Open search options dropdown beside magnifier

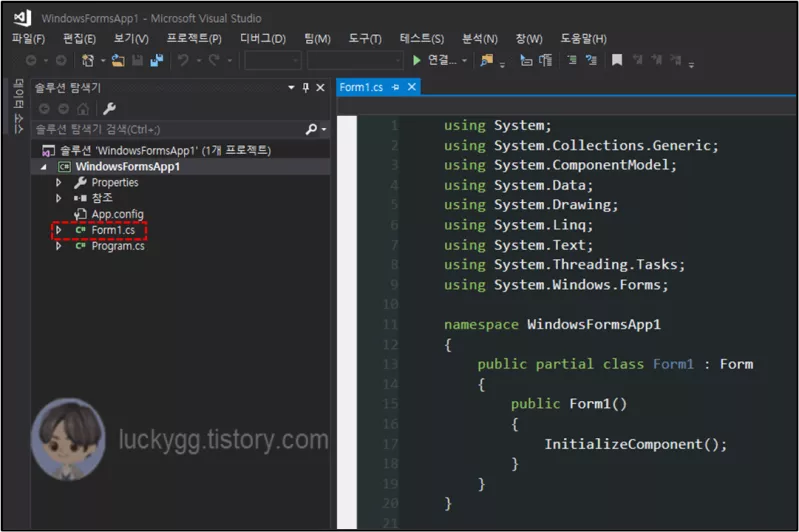click(324, 129)
